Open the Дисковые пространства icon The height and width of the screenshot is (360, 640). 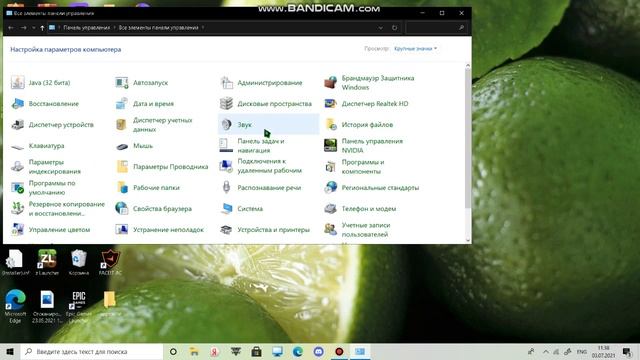(226, 104)
